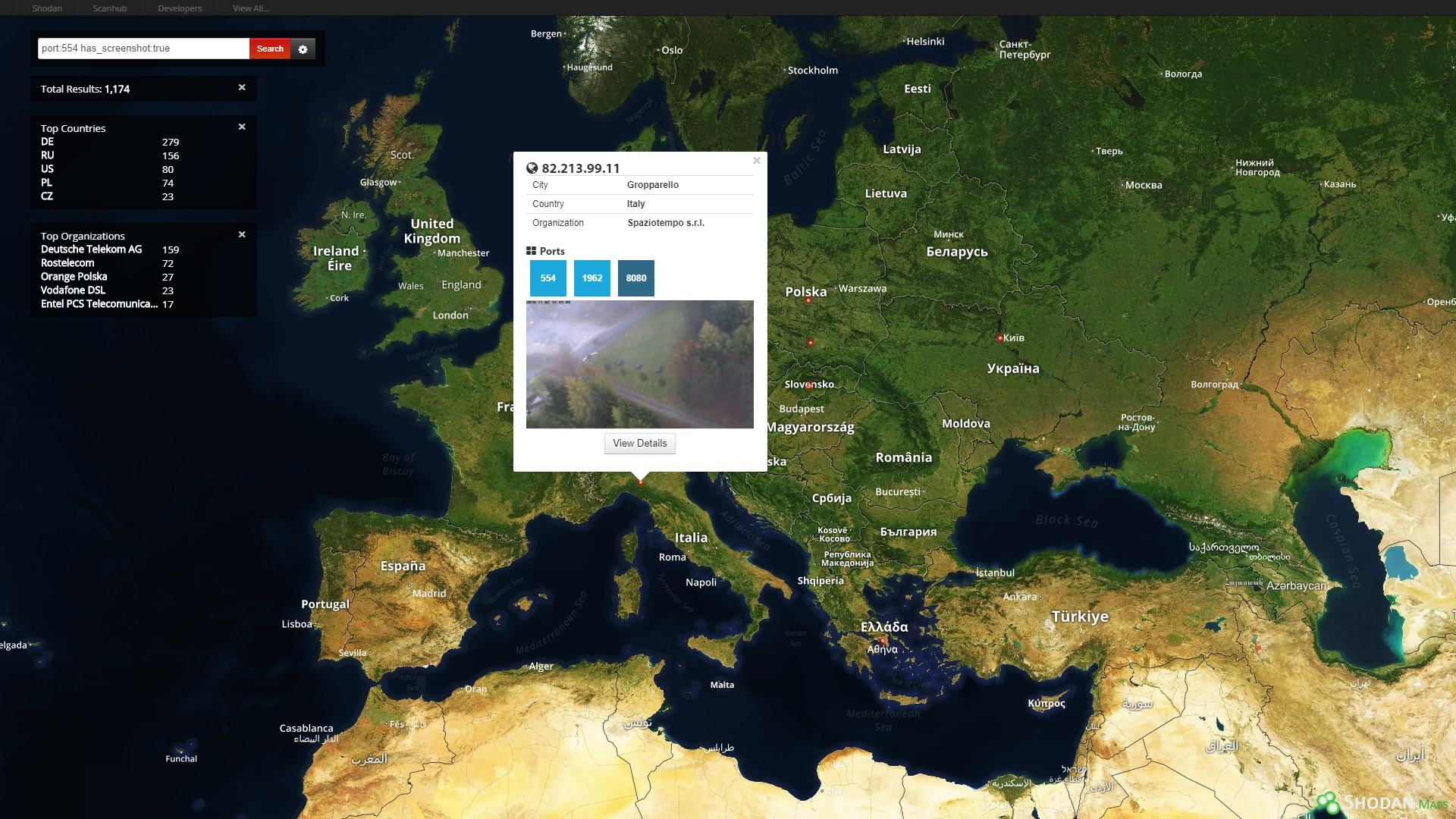This screenshot has width=1456, height=819.
Task: Click the Ports grid icon
Action: pos(531,251)
